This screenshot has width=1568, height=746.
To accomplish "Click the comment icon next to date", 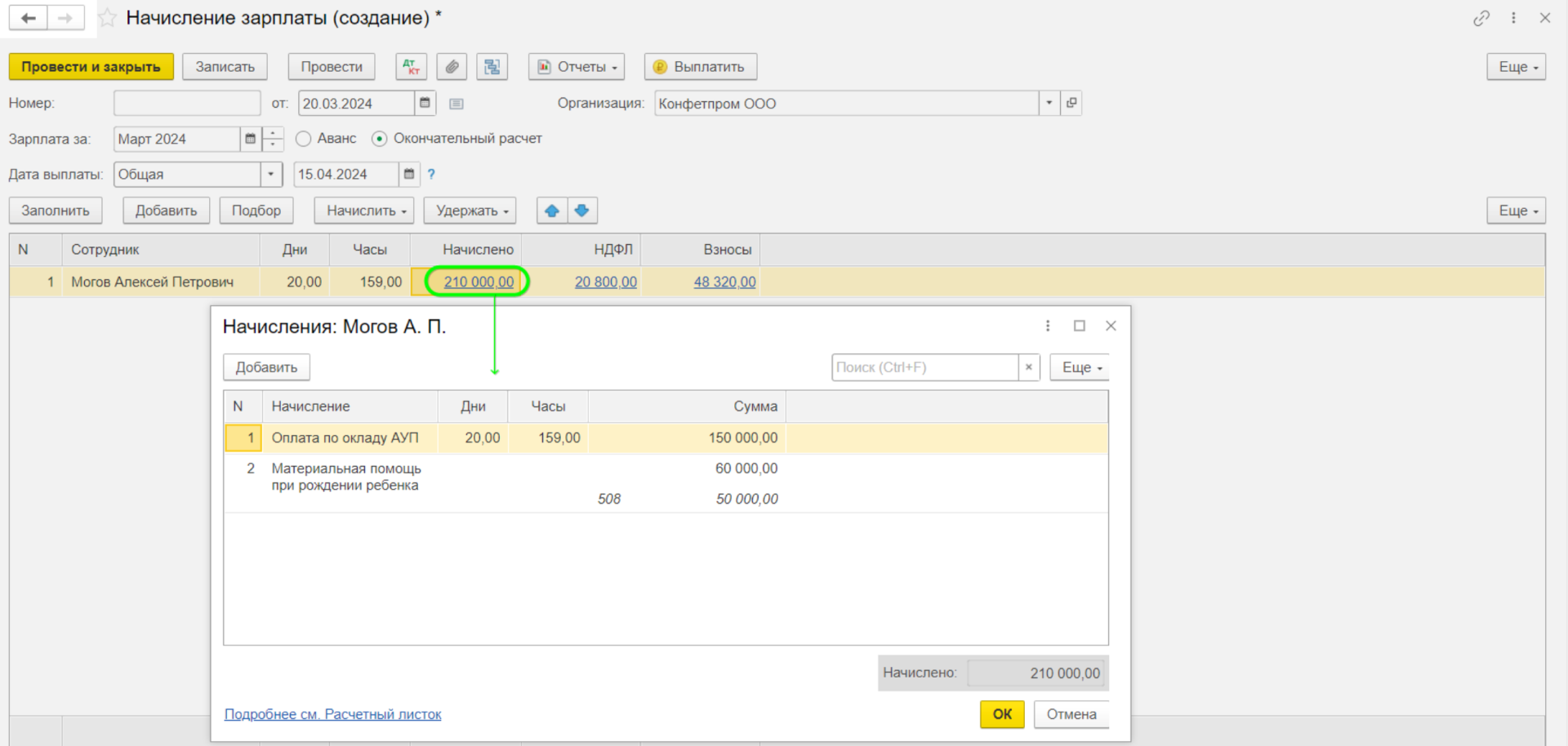I will [457, 104].
